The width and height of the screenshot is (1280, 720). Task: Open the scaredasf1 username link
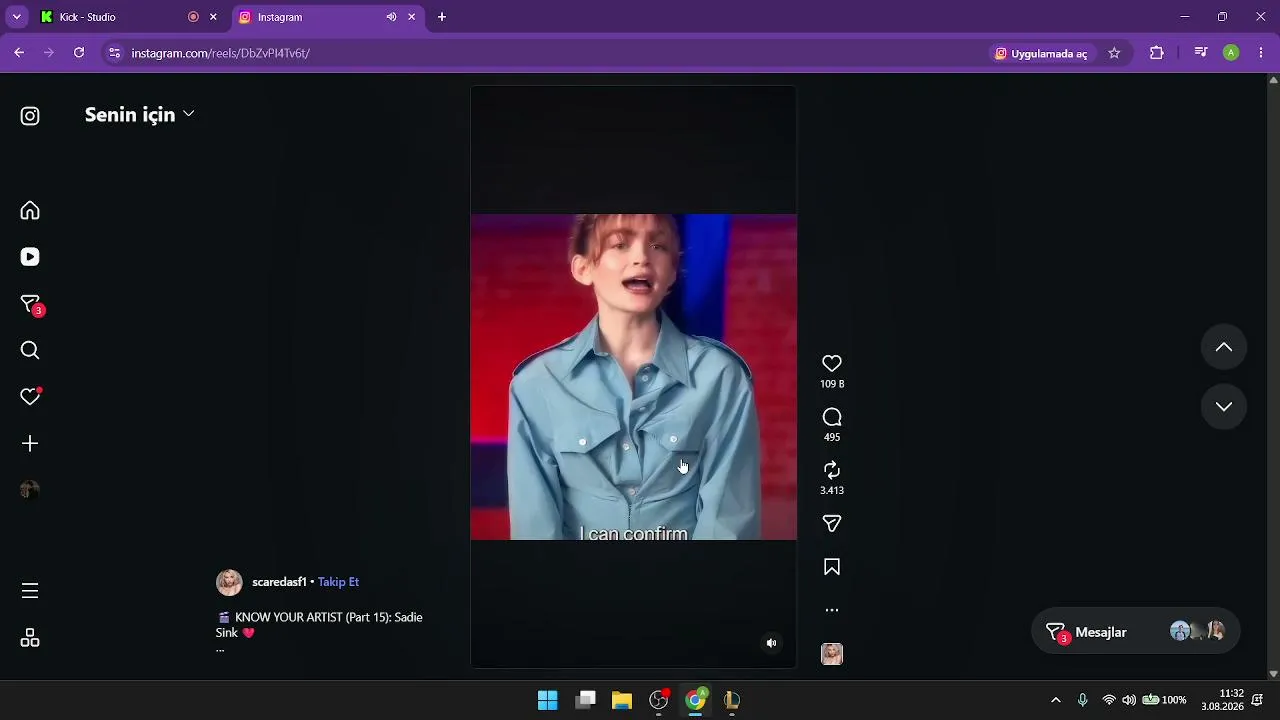279,582
